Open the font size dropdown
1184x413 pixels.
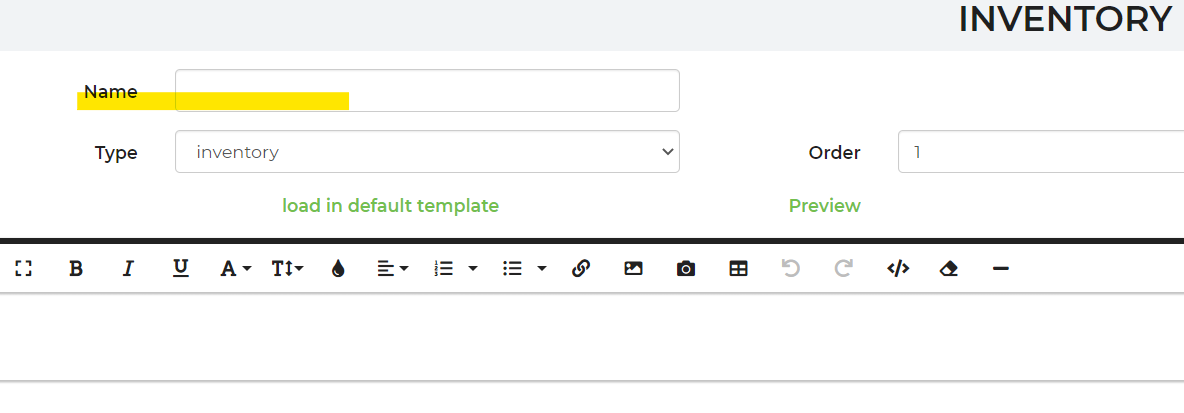[287, 268]
